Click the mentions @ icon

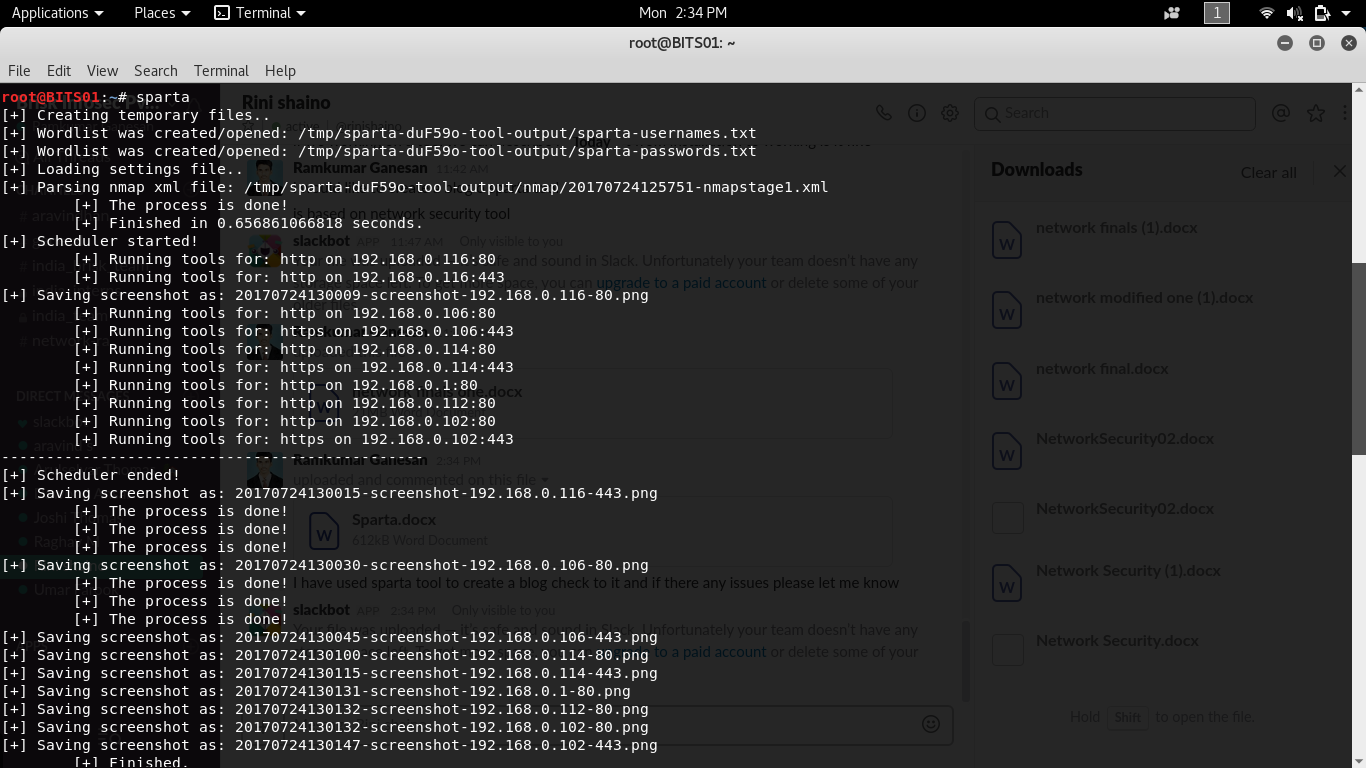tap(1280, 113)
